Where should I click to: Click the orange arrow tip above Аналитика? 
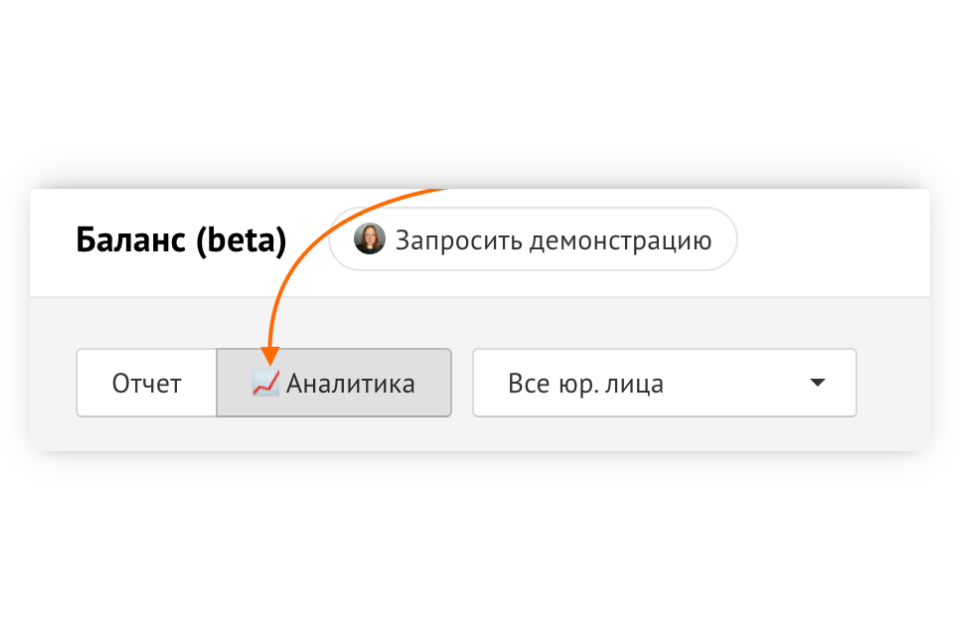point(270,356)
